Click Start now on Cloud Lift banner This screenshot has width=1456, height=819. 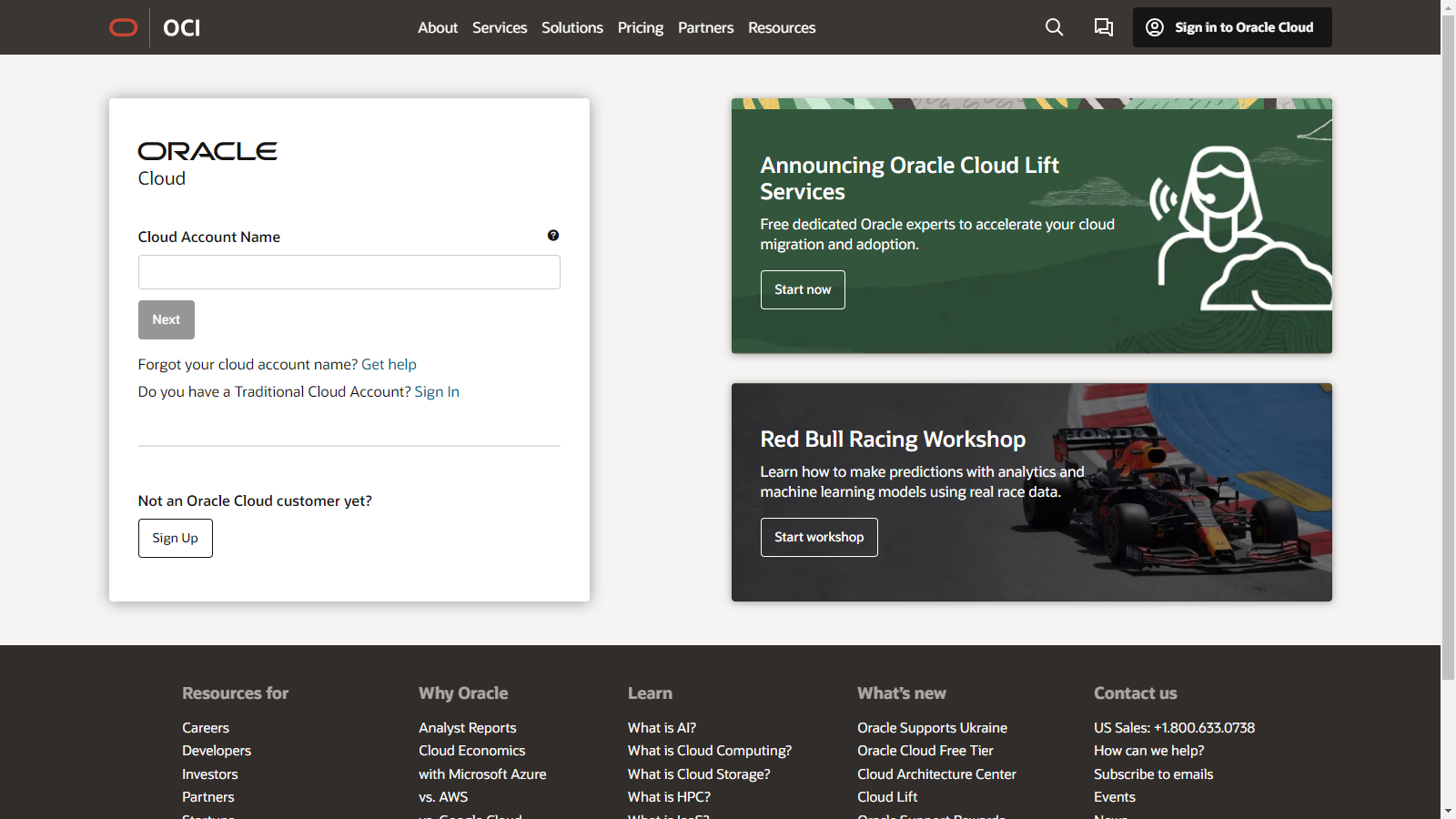coord(803,289)
